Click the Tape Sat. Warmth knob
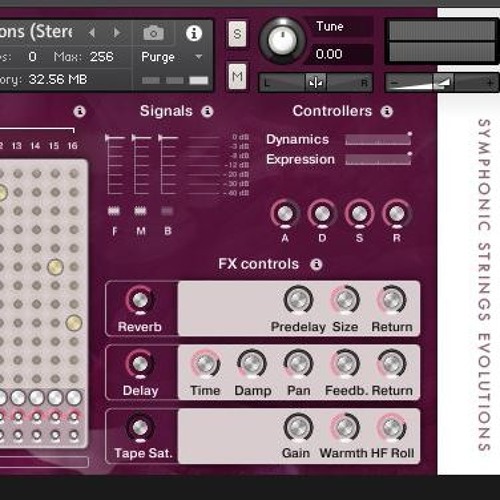Screen dimensions: 500x500 345,427
